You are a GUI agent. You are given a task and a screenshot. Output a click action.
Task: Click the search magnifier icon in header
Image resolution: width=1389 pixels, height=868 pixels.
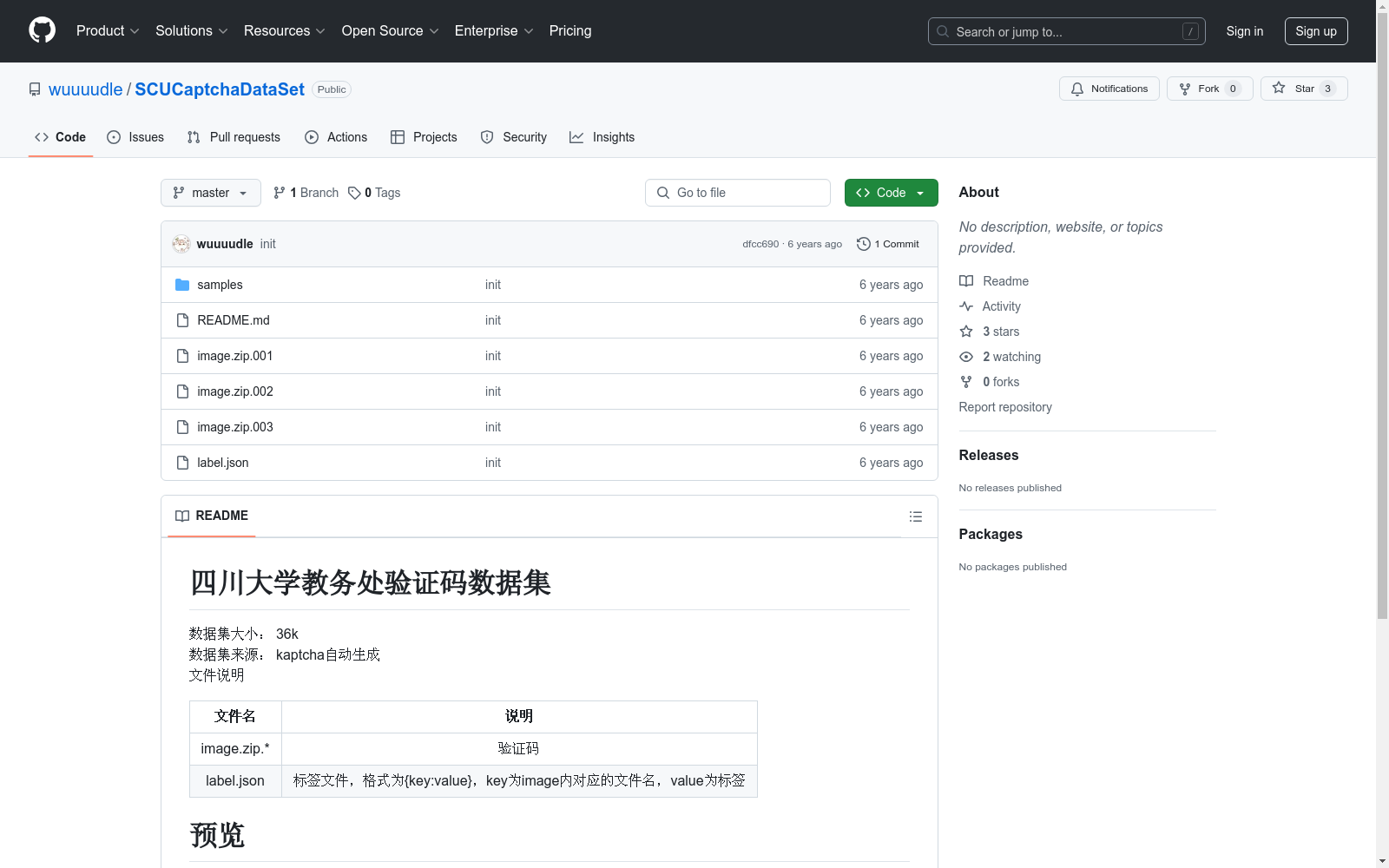click(x=943, y=31)
